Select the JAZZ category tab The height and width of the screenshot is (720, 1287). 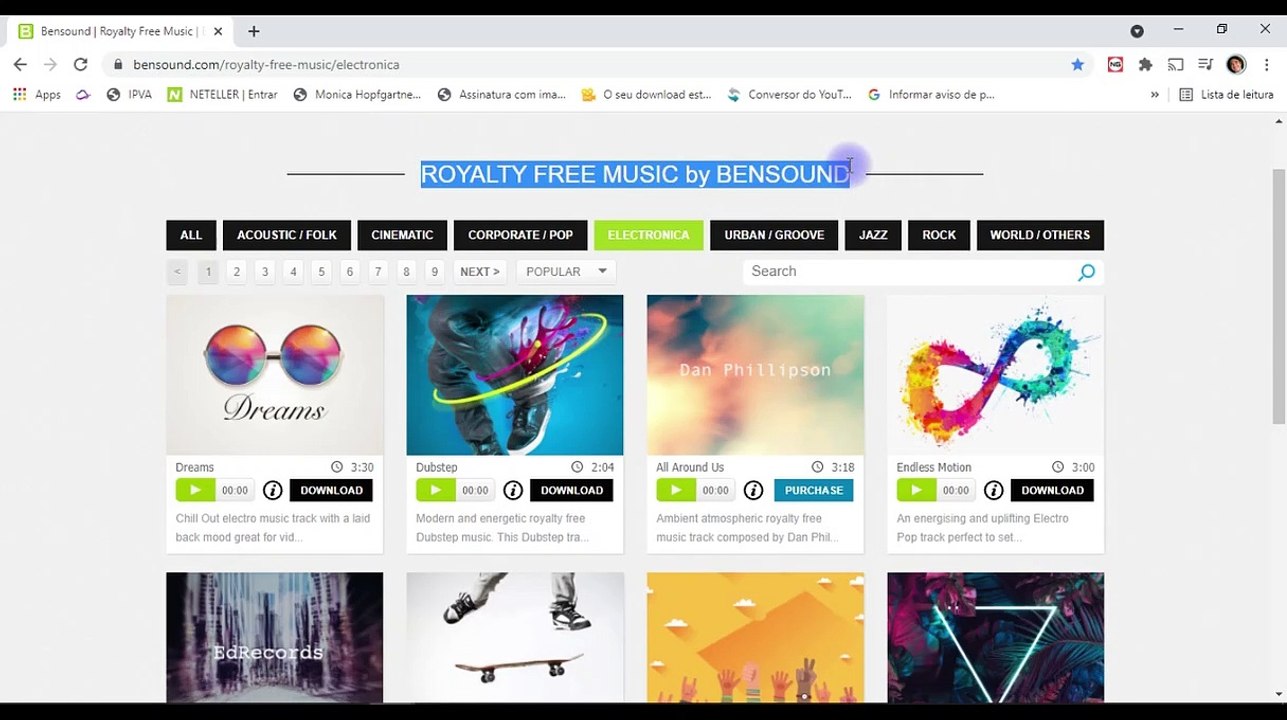(x=873, y=235)
